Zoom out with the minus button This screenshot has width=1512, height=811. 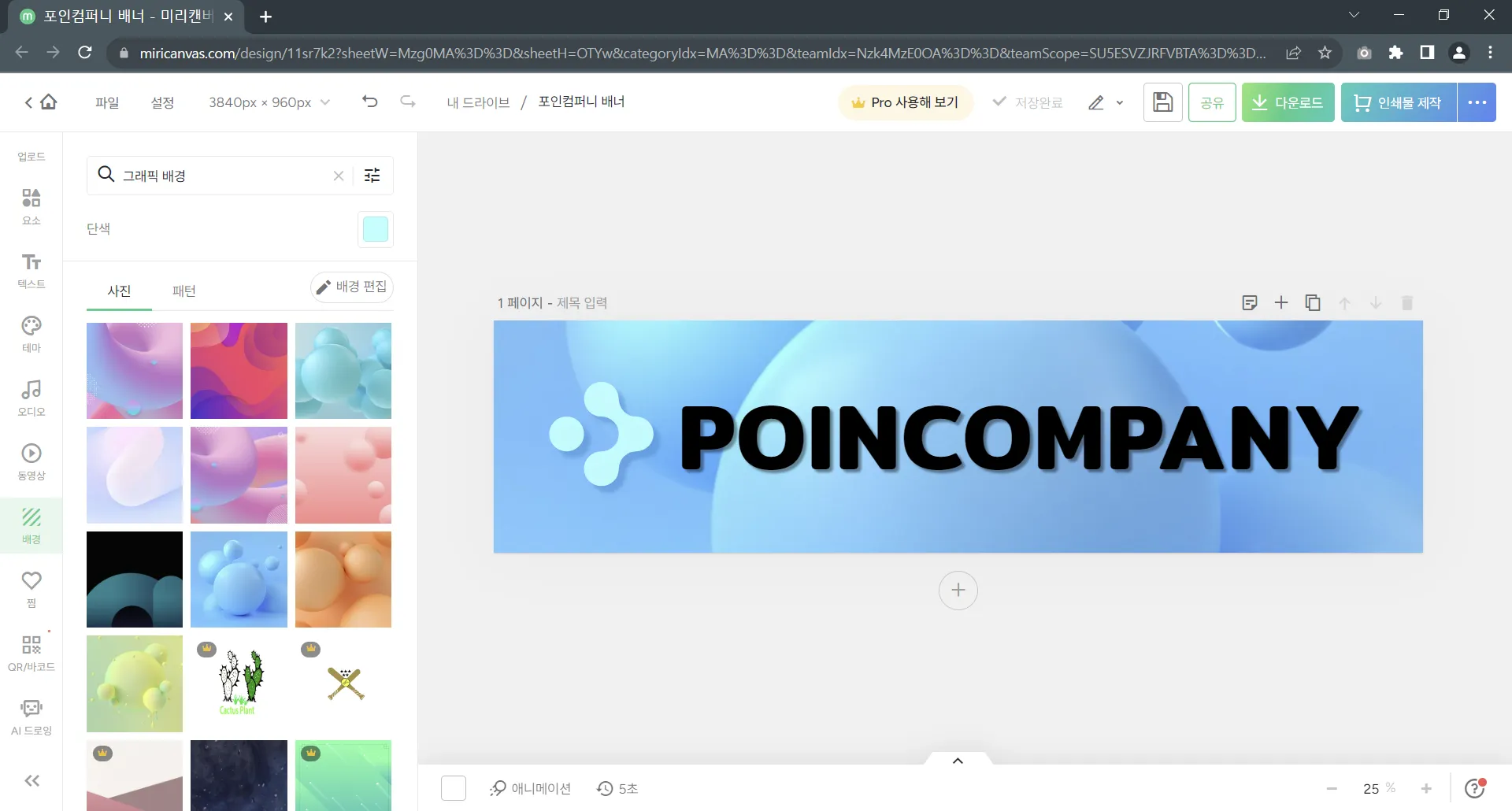(x=1332, y=788)
